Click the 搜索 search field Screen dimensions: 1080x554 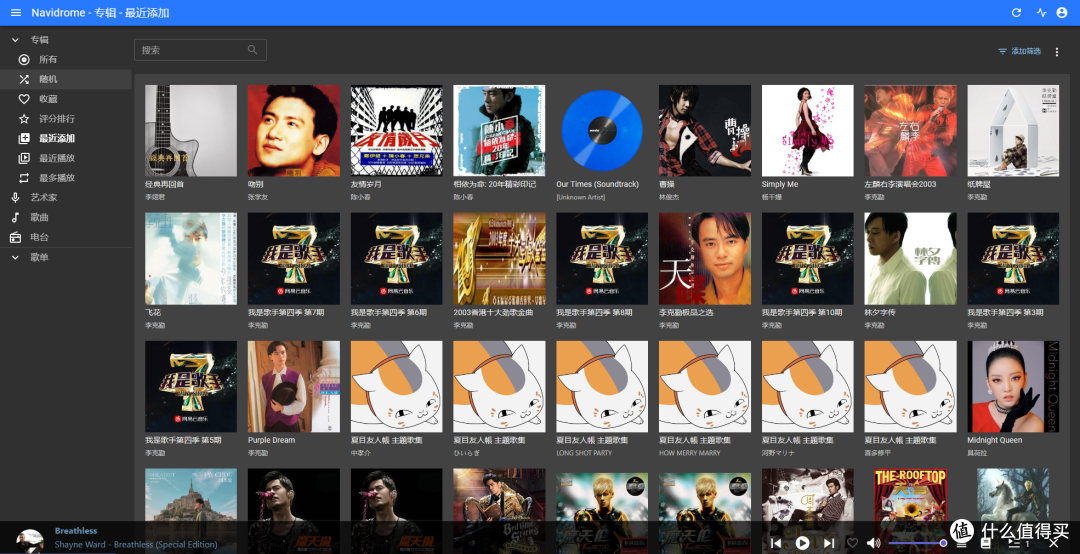coord(200,50)
